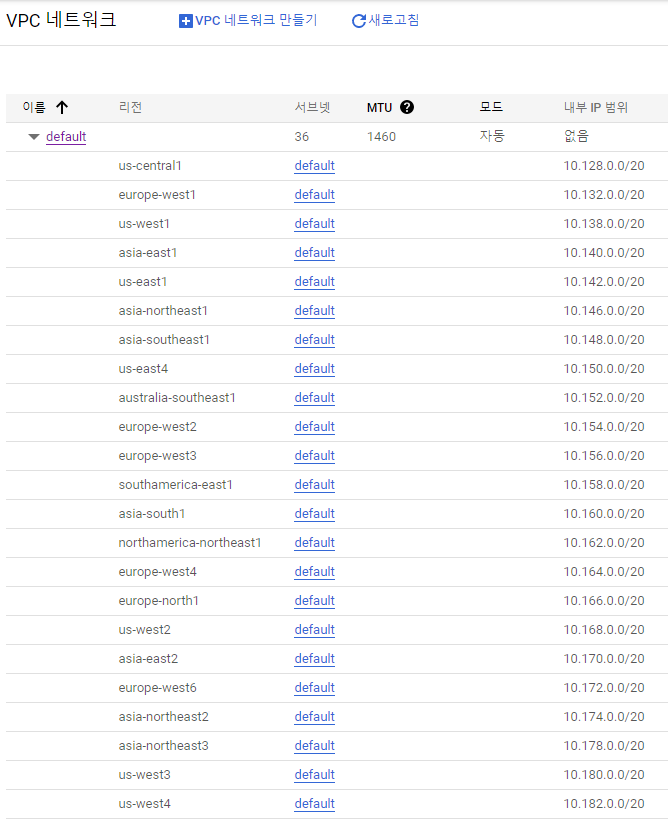This screenshot has width=668, height=826.
Task: Click the IP range 10.174.0.0/20
Action: coord(604,716)
